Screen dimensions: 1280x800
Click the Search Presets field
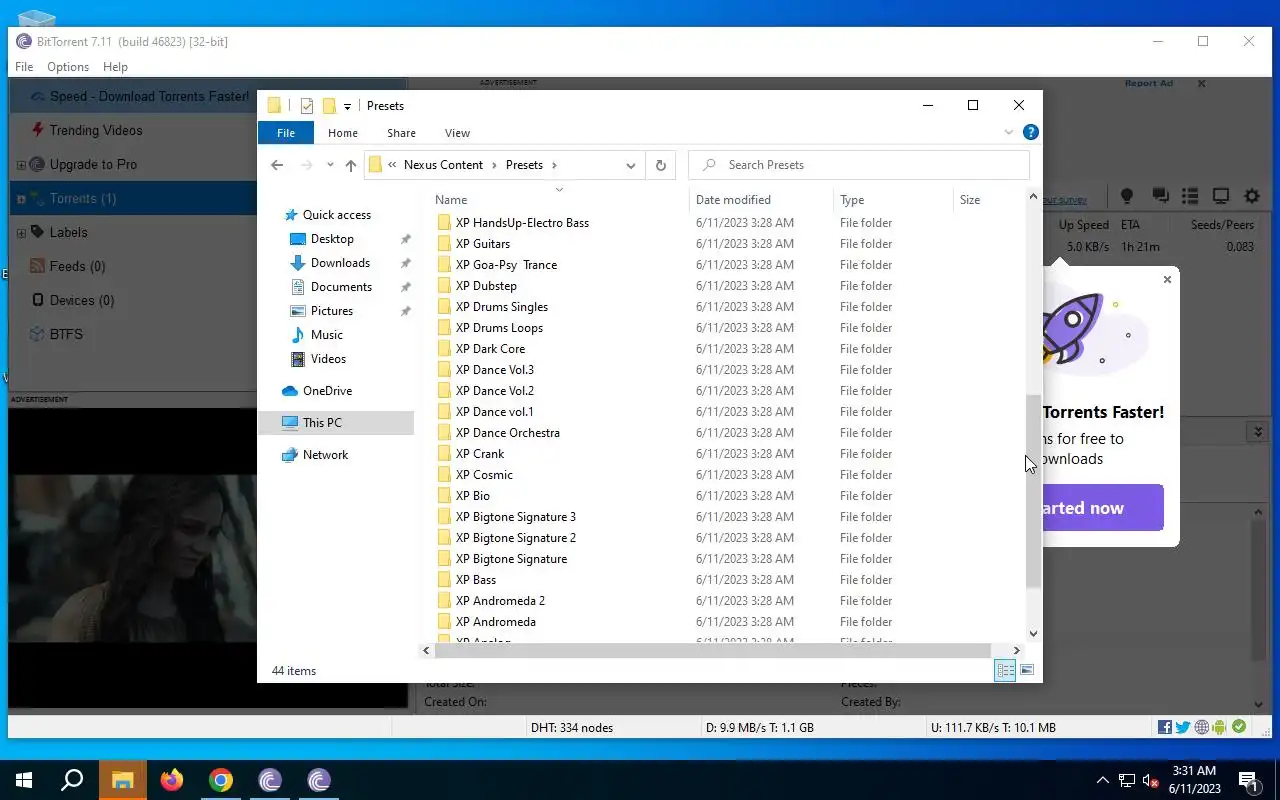tap(859, 165)
